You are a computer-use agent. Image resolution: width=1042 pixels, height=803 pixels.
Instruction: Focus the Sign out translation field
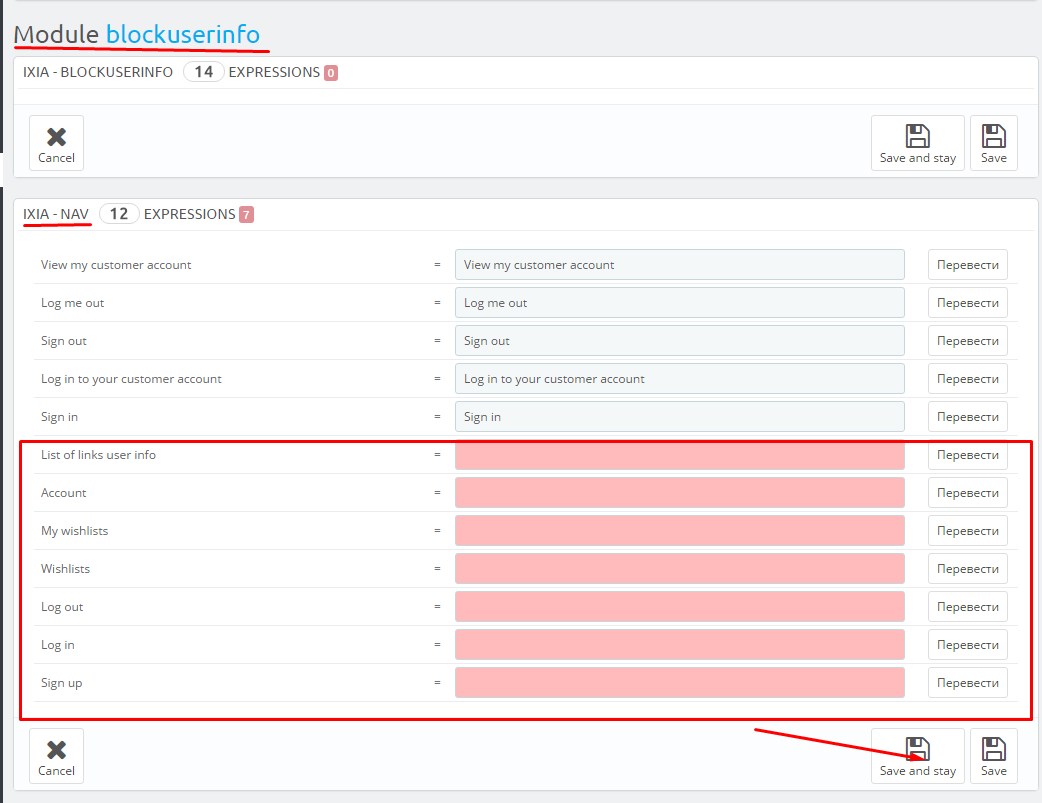pyautogui.click(x=679, y=340)
